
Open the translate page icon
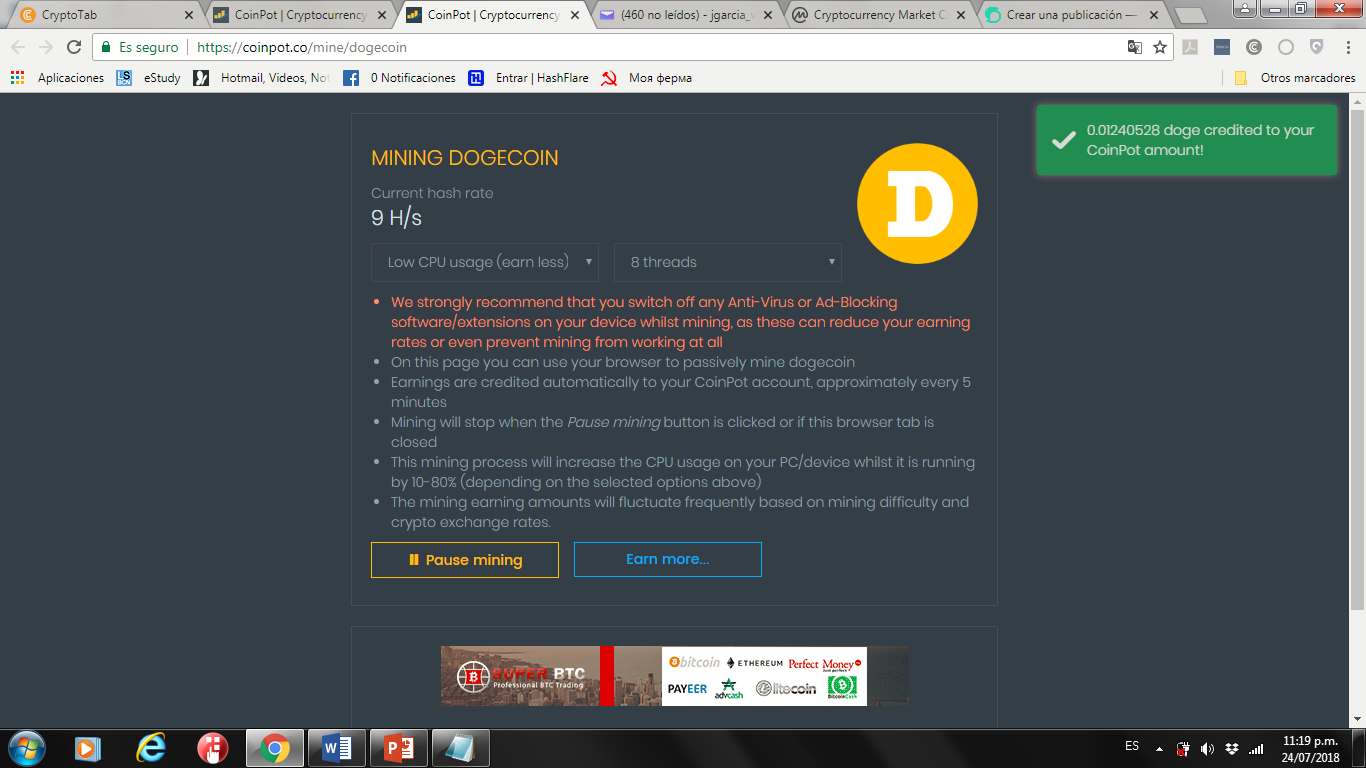click(1135, 47)
